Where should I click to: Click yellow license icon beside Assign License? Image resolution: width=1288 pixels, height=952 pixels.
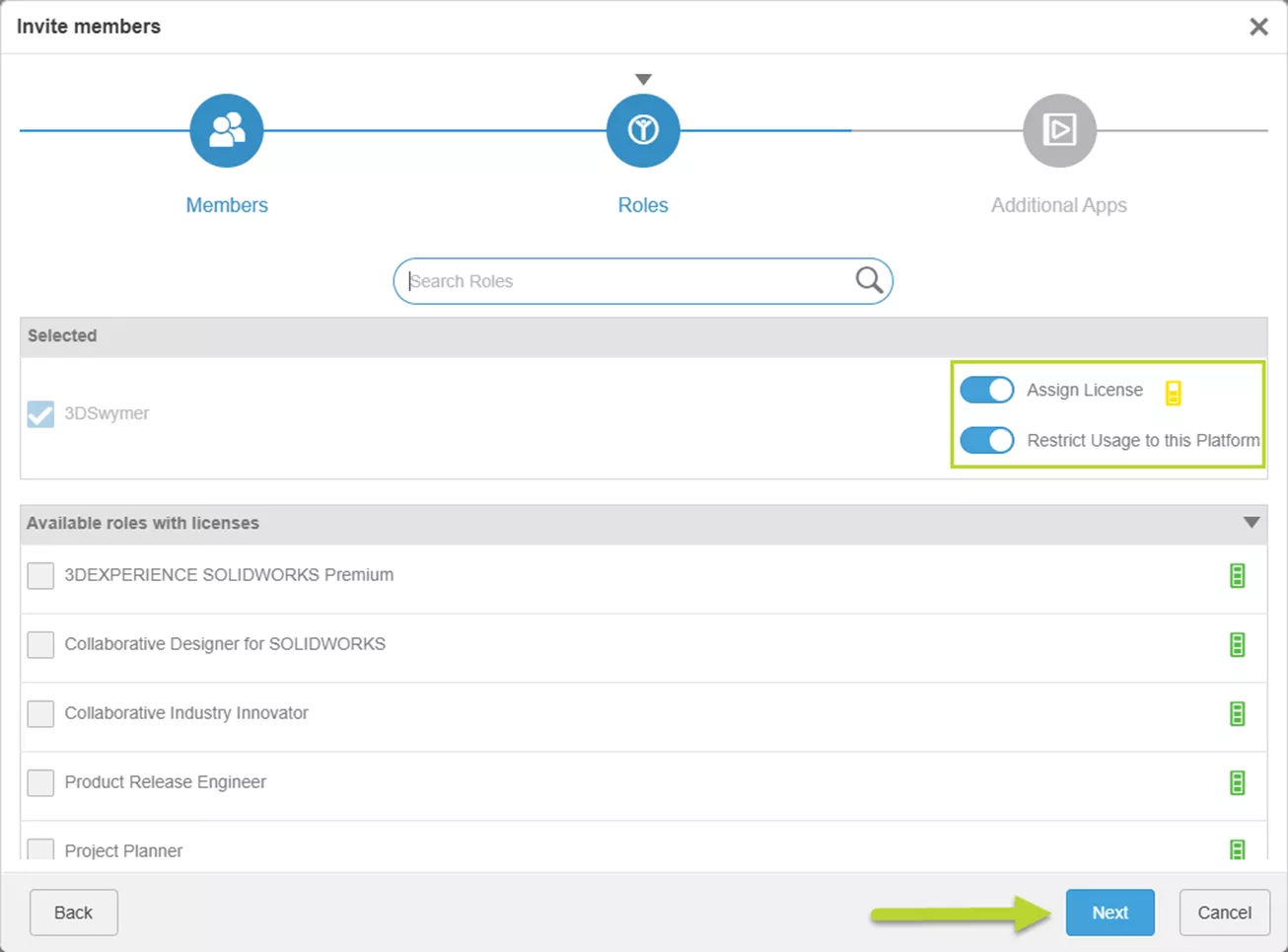click(1173, 393)
